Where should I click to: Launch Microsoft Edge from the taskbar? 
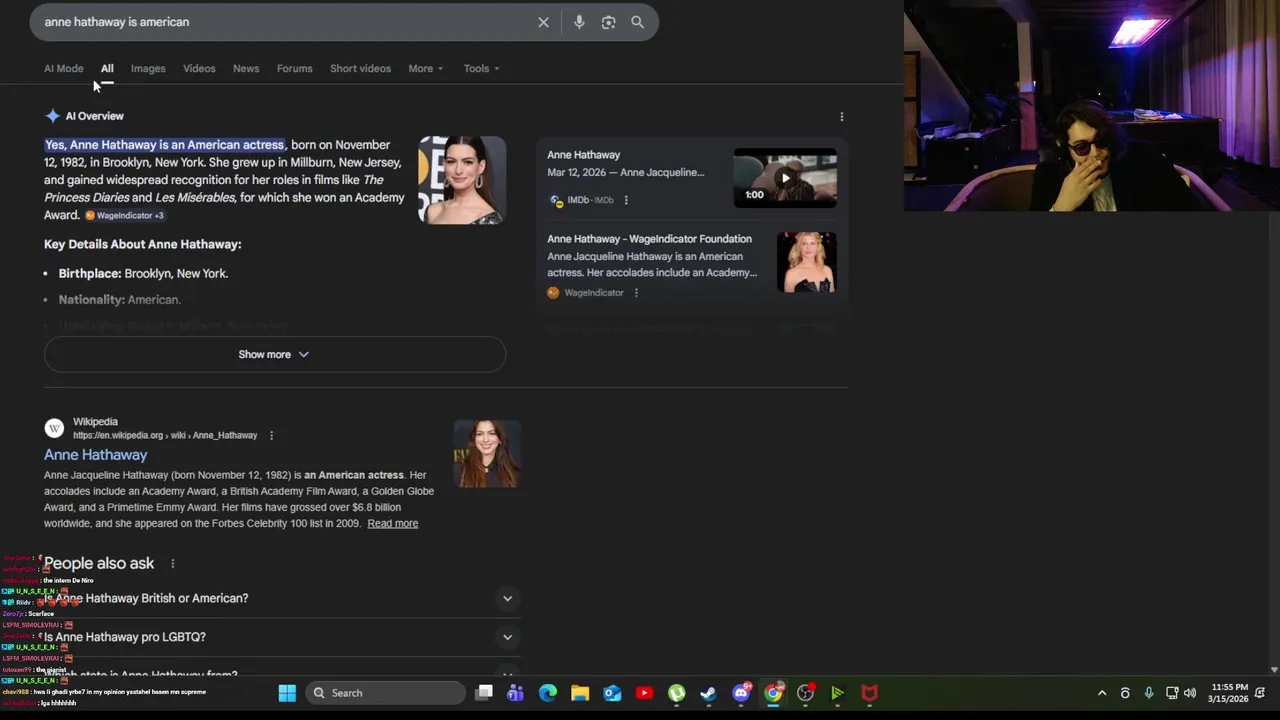pos(548,693)
